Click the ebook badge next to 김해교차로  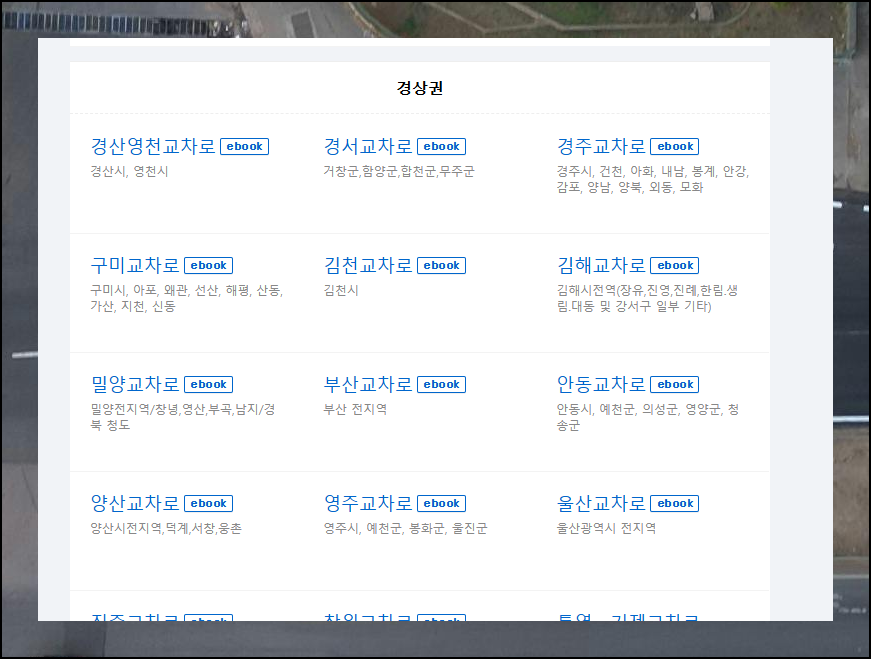[675, 266]
